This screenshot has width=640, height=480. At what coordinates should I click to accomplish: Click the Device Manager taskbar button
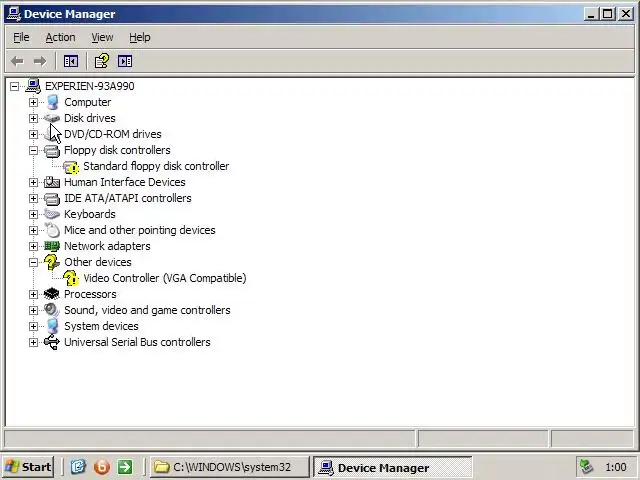click(393, 467)
